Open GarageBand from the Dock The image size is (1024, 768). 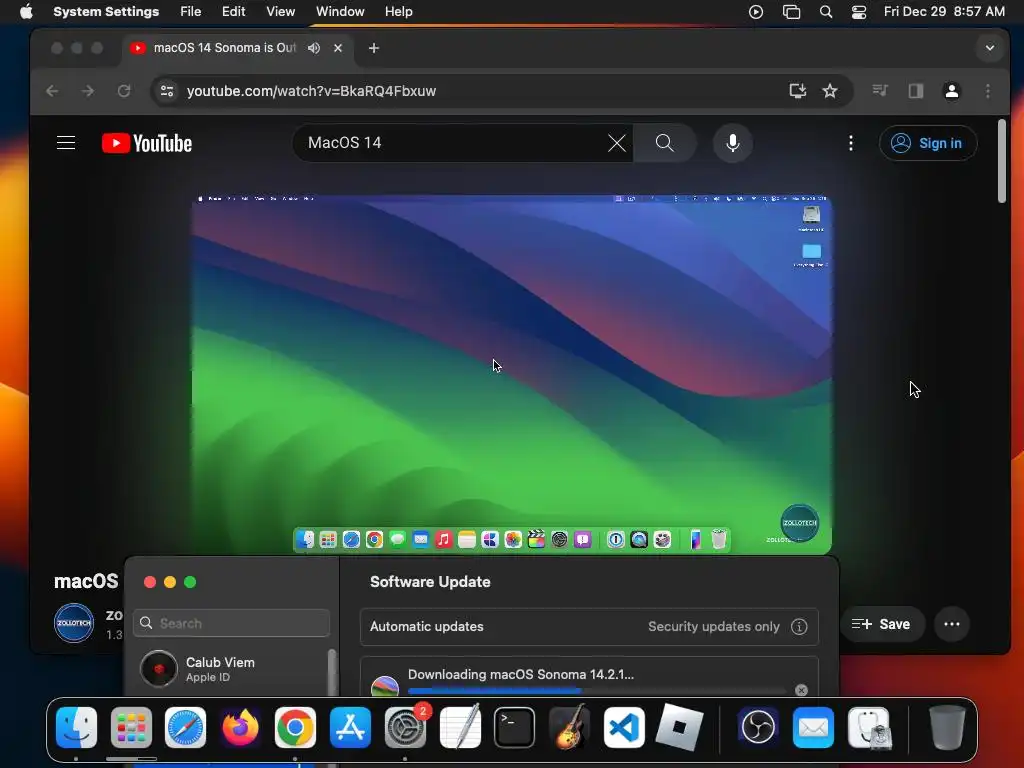point(569,728)
